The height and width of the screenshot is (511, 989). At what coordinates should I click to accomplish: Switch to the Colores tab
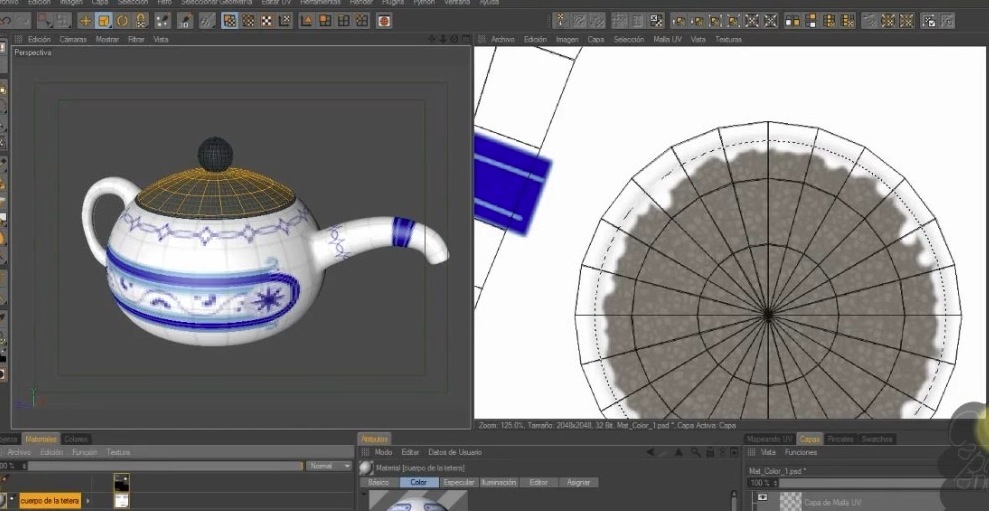(76, 439)
